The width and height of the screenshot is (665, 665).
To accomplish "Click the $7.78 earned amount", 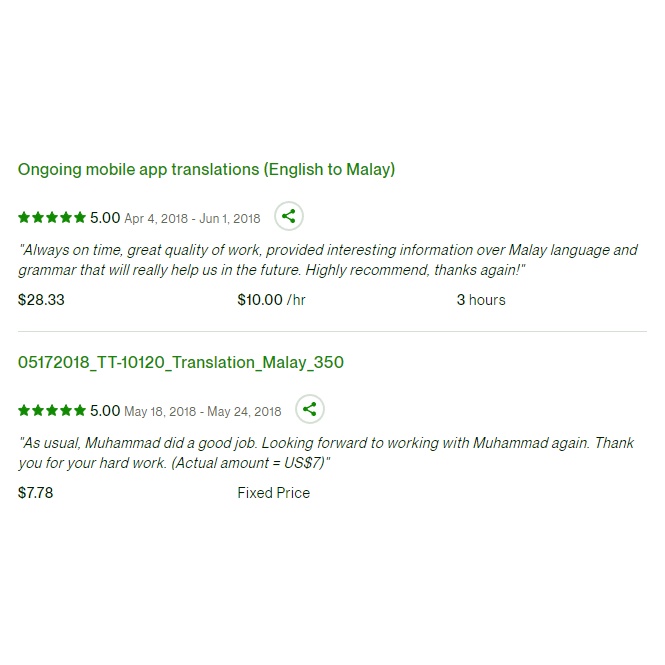I will pos(36,493).
